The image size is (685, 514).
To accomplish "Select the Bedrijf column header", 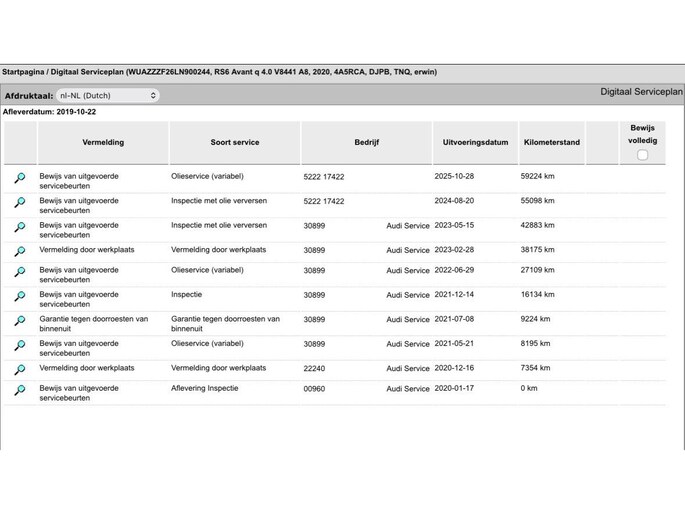I will click(366, 143).
